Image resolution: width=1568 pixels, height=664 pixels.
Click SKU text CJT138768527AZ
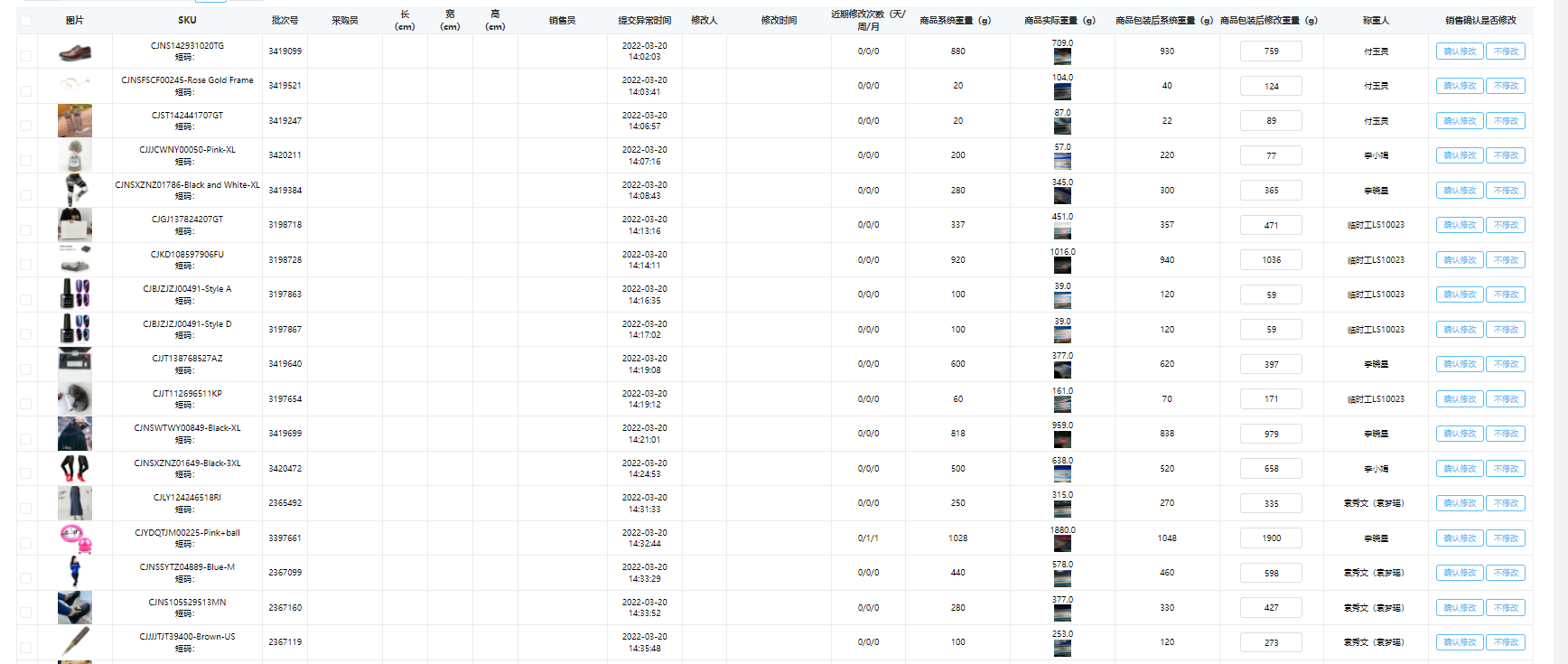[x=187, y=359]
